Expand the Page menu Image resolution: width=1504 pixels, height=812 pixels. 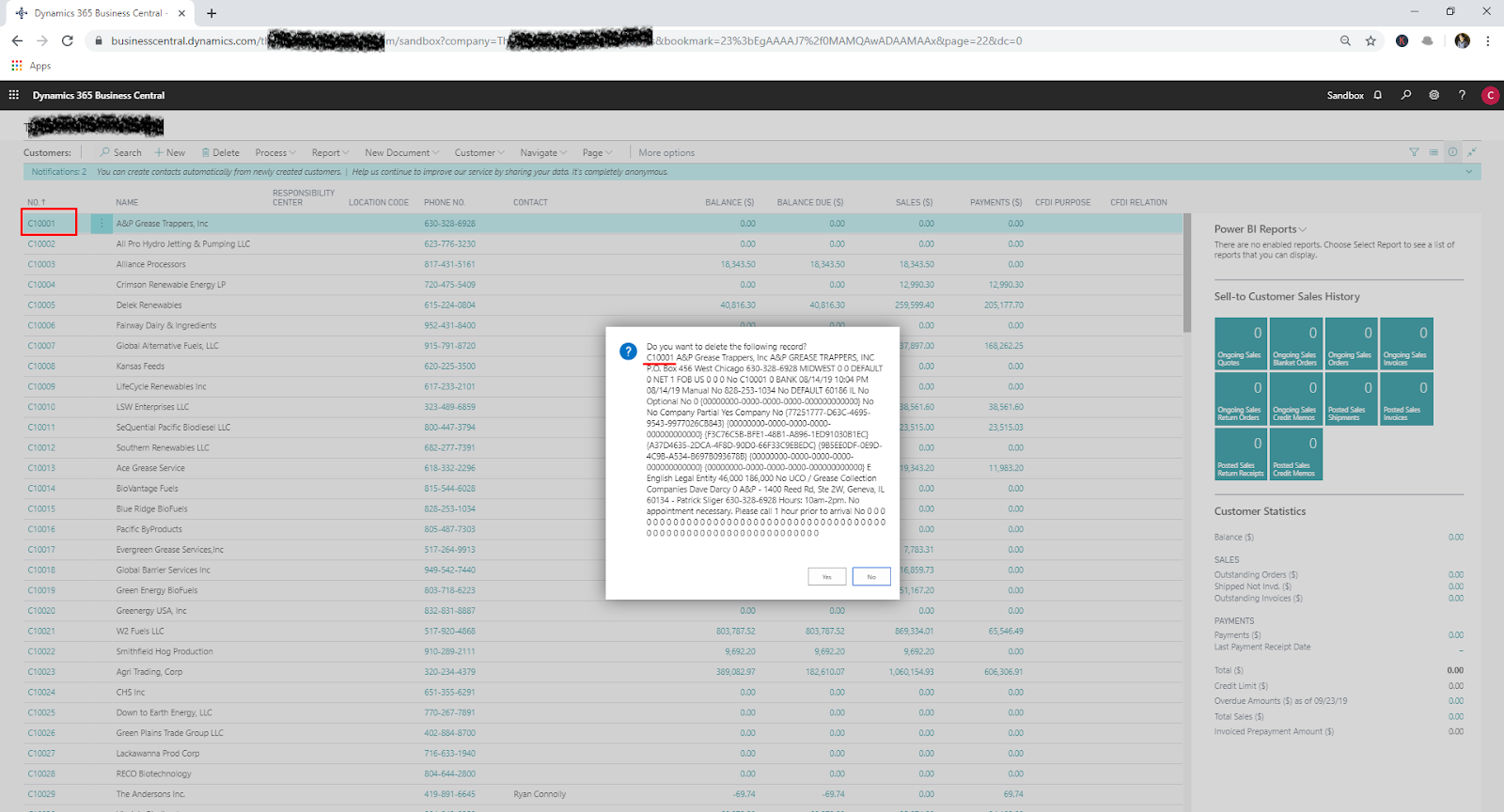597,152
